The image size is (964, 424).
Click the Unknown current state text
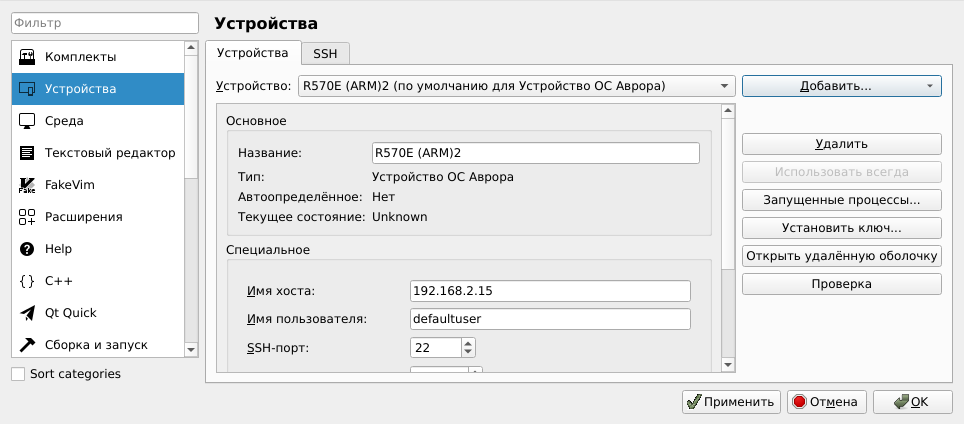click(400, 217)
